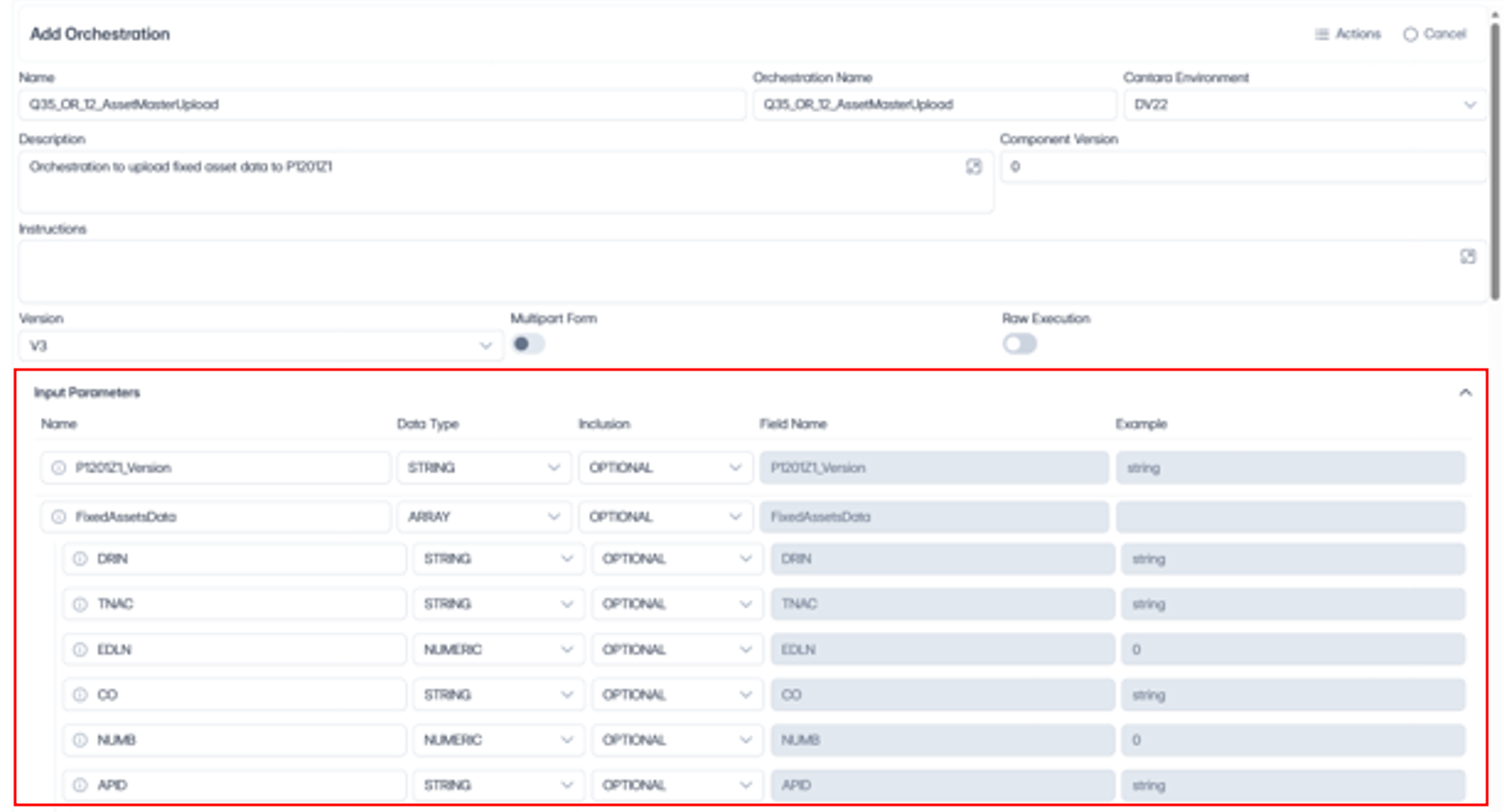Screen dimensions: 1504x812
Task: Open Inclusion dropdown for CO
Action: [677, 695]
